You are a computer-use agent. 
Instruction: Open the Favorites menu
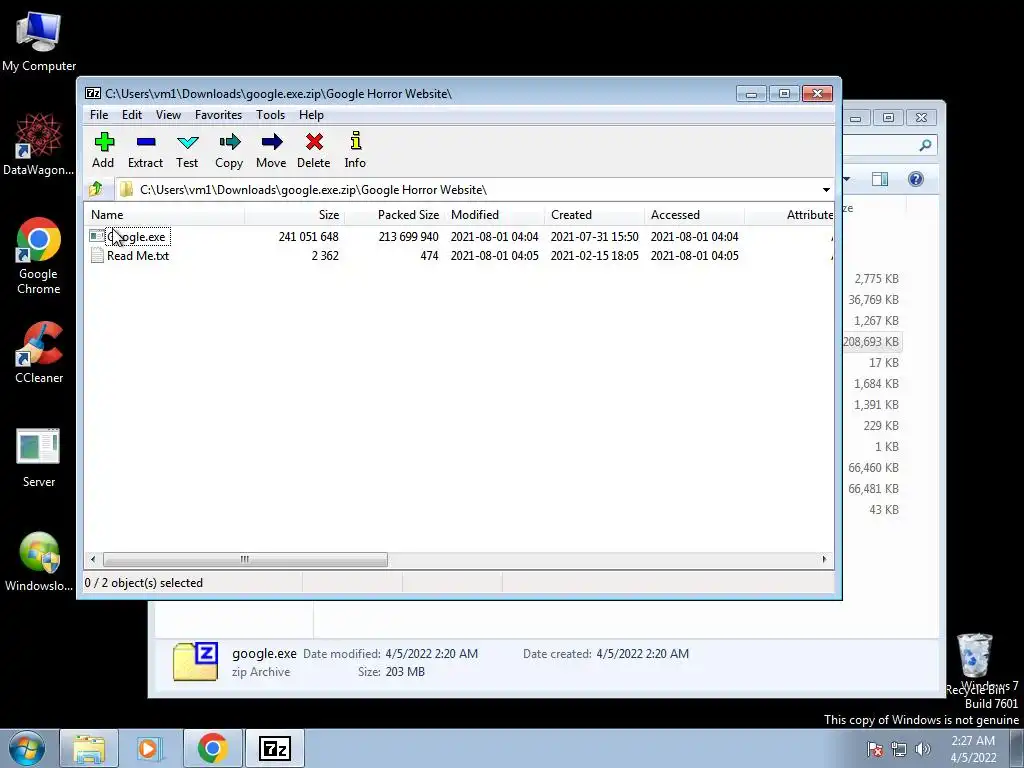click(219, 115)
